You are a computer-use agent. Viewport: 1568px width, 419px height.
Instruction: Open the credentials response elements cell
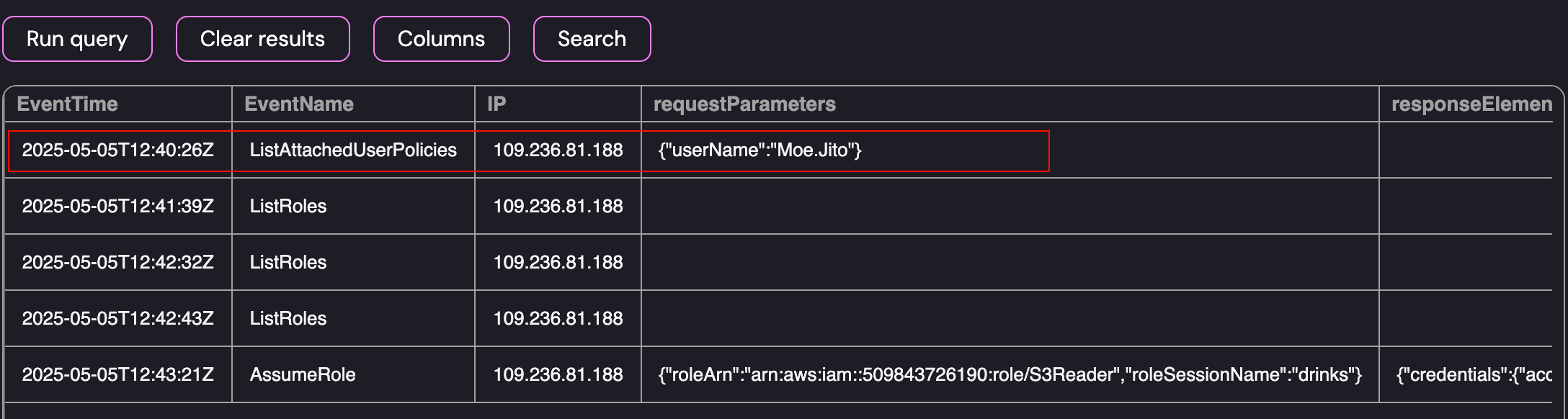pos(1473,374)
